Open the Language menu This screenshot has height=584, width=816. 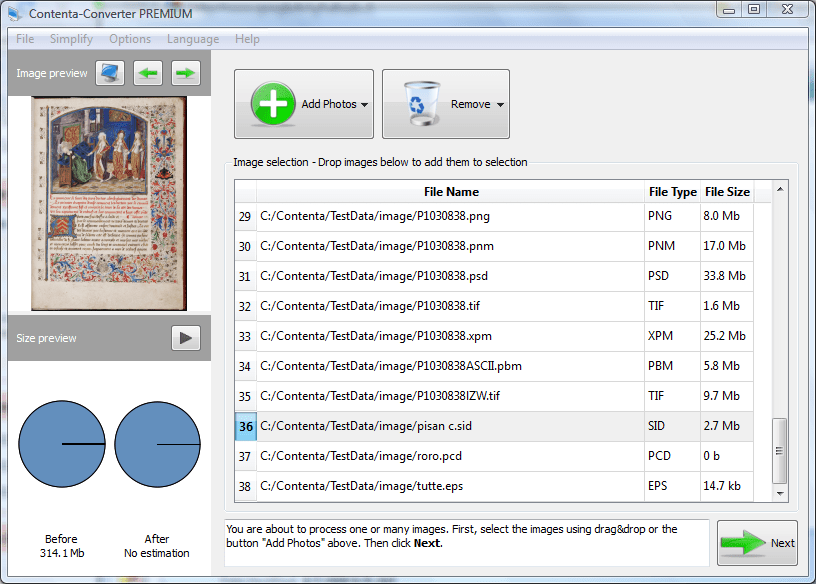coord(192,39)
